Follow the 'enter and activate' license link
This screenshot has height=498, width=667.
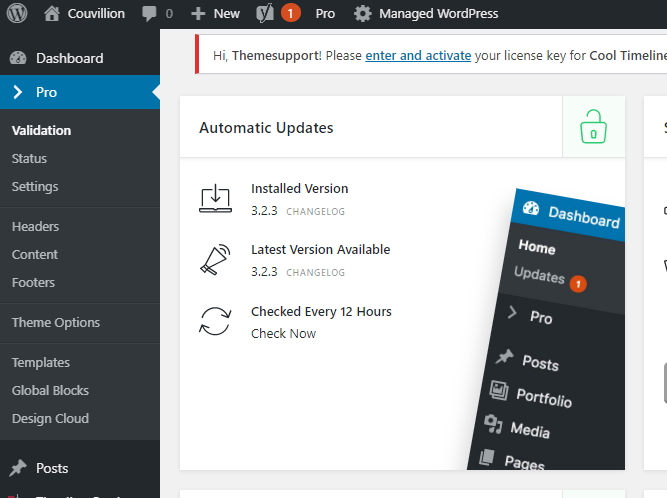[x=418, y=56]
